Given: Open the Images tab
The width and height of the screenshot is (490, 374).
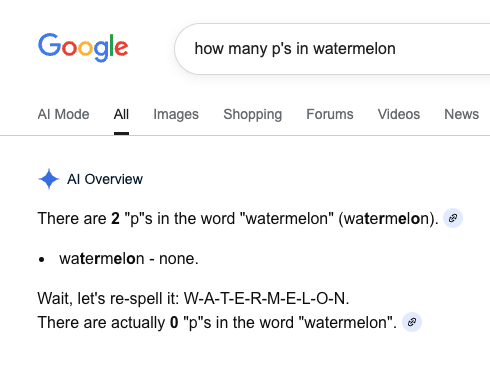Looking at the screenshot, I should pos(176,114).
